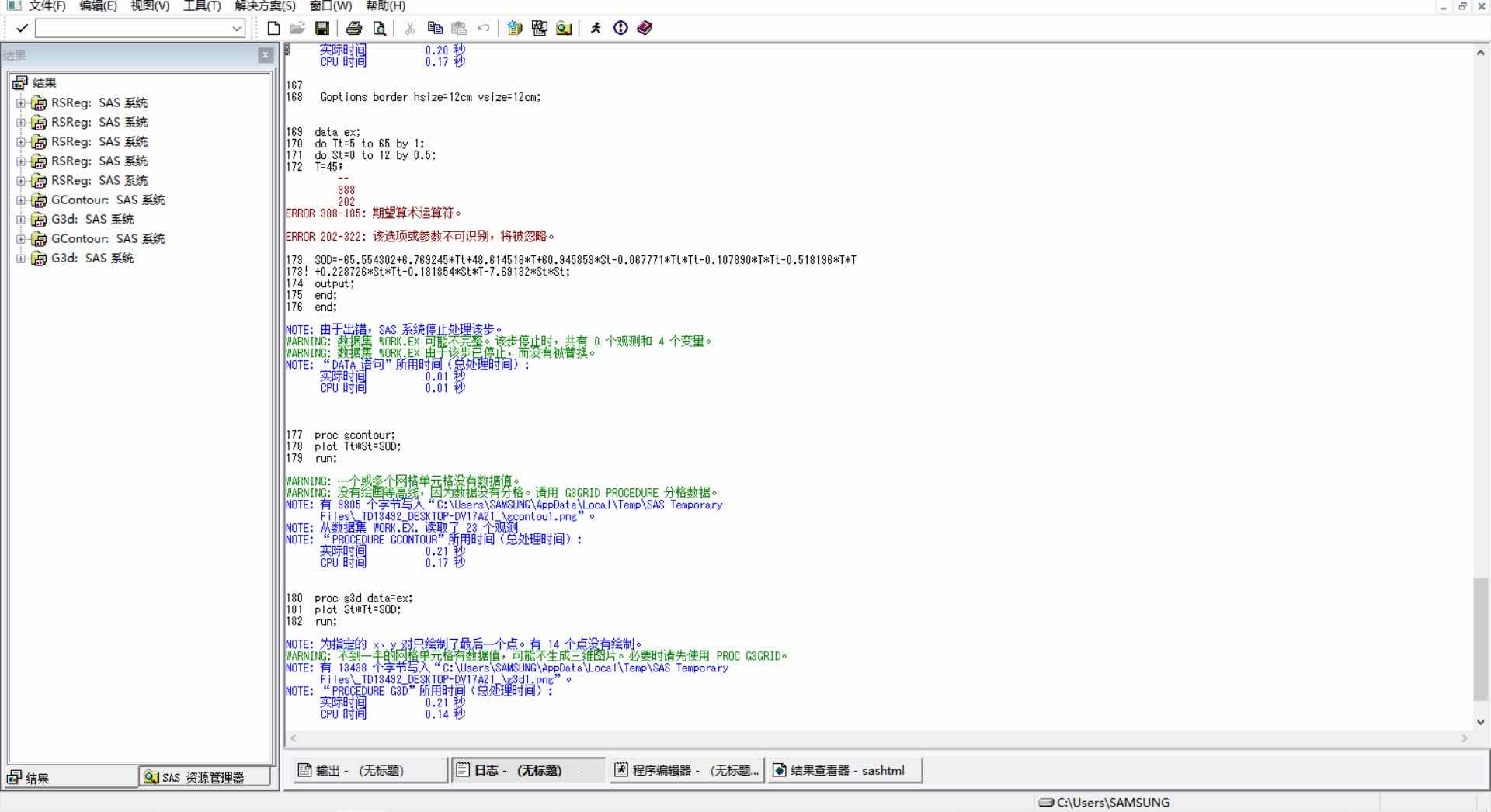Click the Undo arrow icon
1491x812 pixels.
(x=483, y=29)
